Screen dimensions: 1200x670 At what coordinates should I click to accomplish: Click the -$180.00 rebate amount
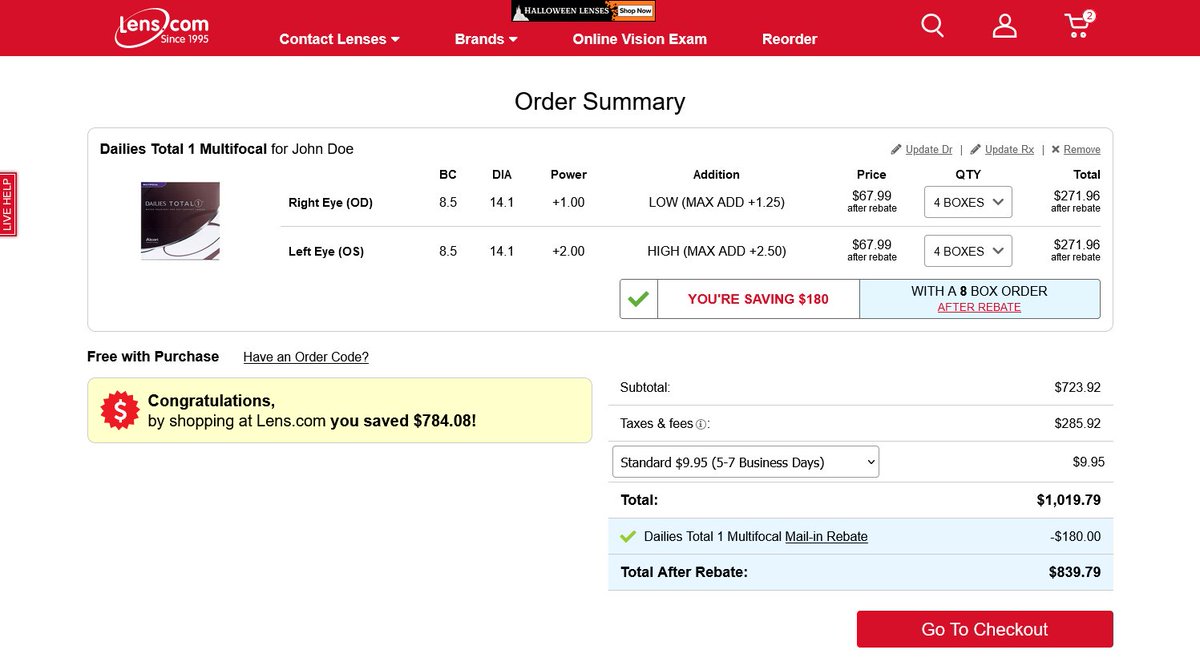tap(1076, 537)
